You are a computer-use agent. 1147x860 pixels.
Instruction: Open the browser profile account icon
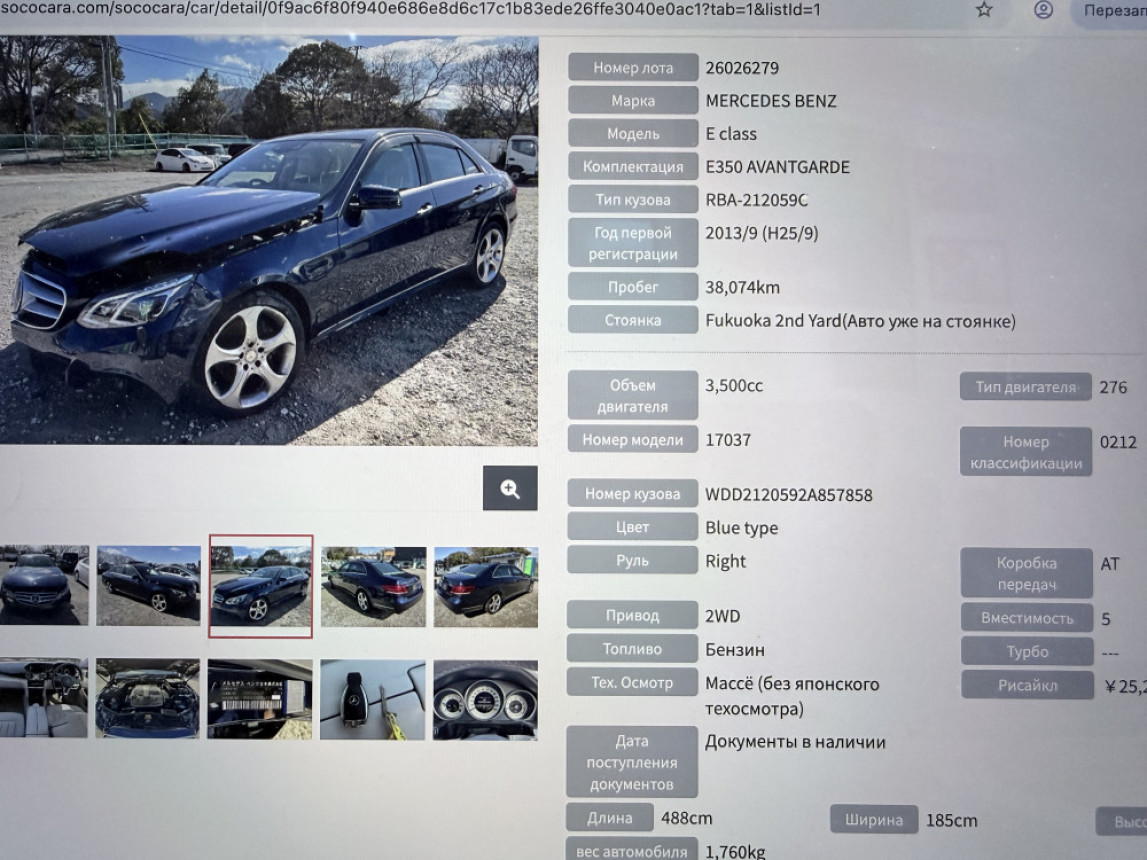[x=1043, y=10]
